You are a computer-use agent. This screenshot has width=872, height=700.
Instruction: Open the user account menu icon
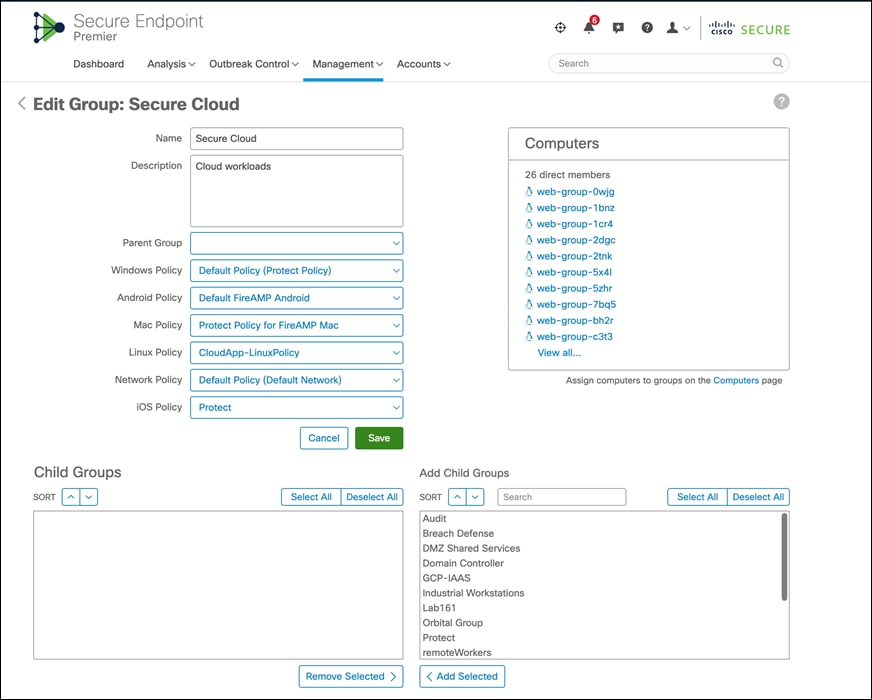(x=678, y=28)
